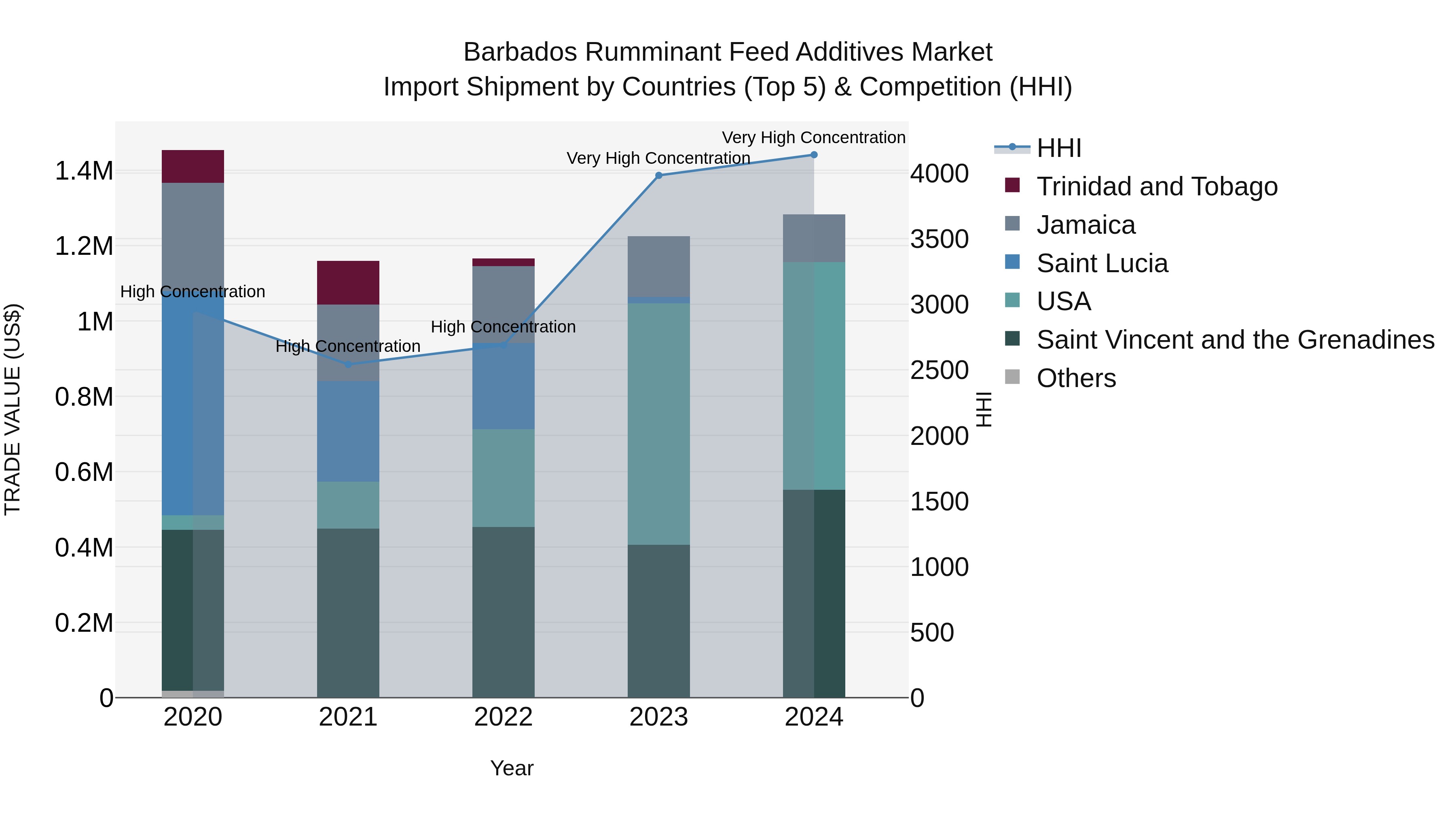Click the vertical 'HHI' right axis title
The image size is (1456, 819).
point(984,409)
